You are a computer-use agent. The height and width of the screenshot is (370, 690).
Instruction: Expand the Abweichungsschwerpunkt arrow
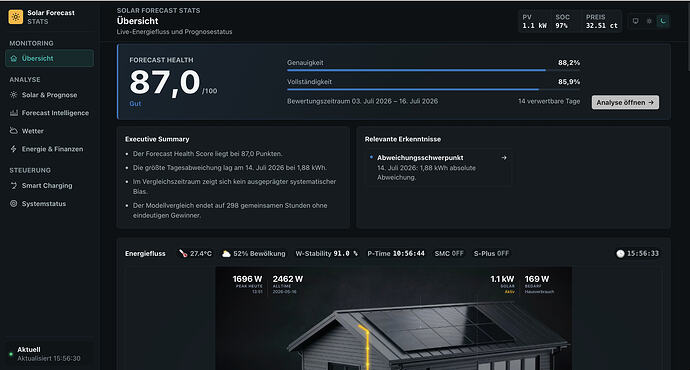pos(504,158)
